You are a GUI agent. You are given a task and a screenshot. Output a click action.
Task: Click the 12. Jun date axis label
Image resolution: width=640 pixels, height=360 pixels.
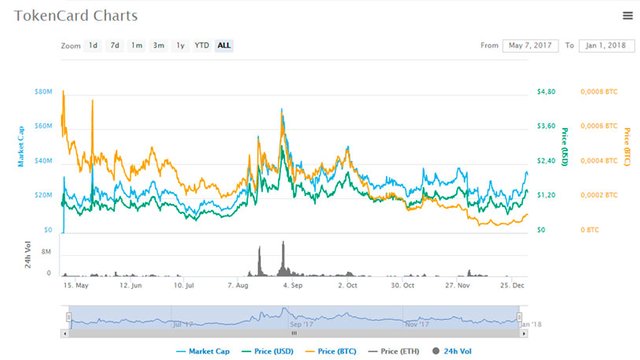click(x=131, y=285)
